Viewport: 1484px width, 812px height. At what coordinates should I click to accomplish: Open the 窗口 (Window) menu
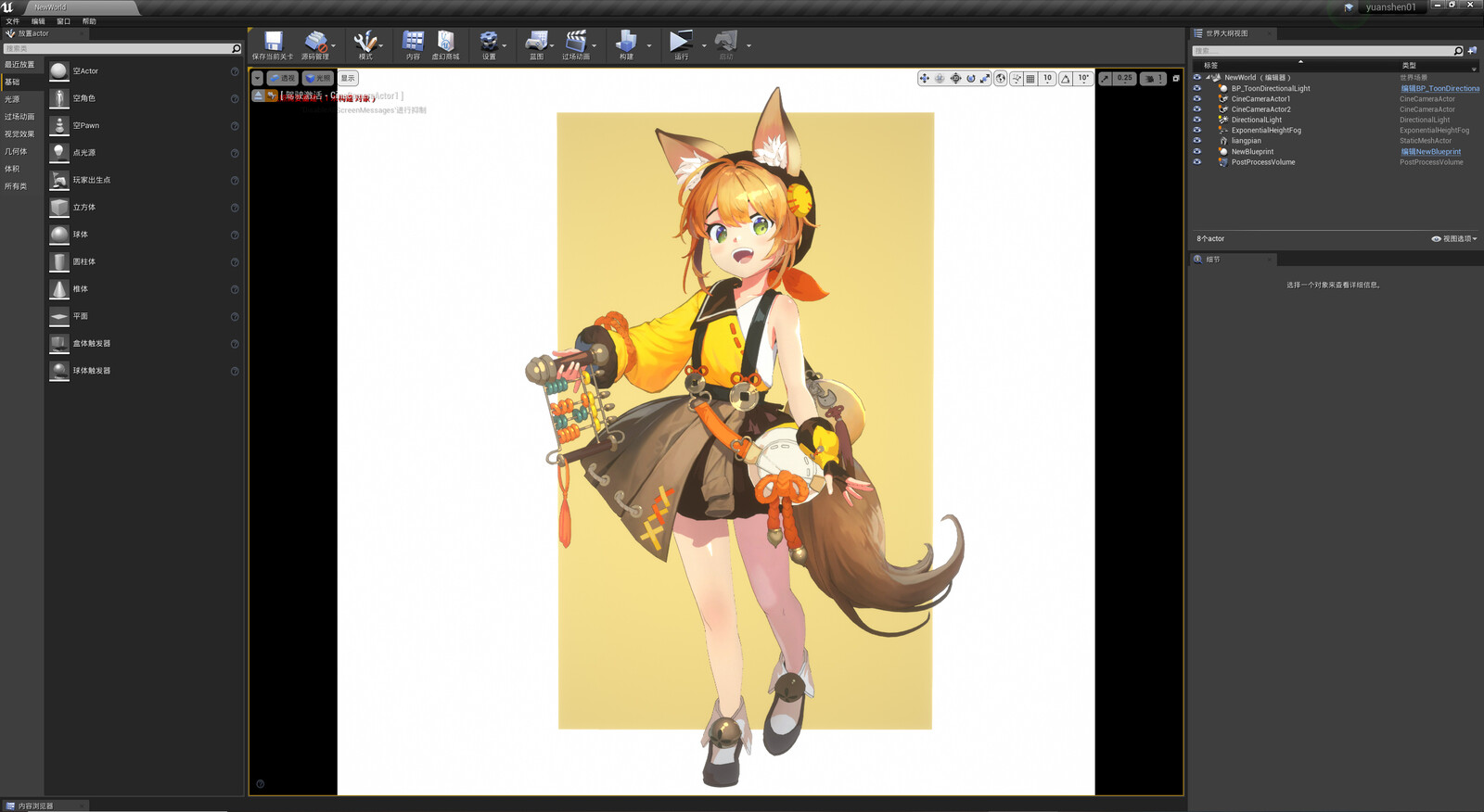[63, 21]
